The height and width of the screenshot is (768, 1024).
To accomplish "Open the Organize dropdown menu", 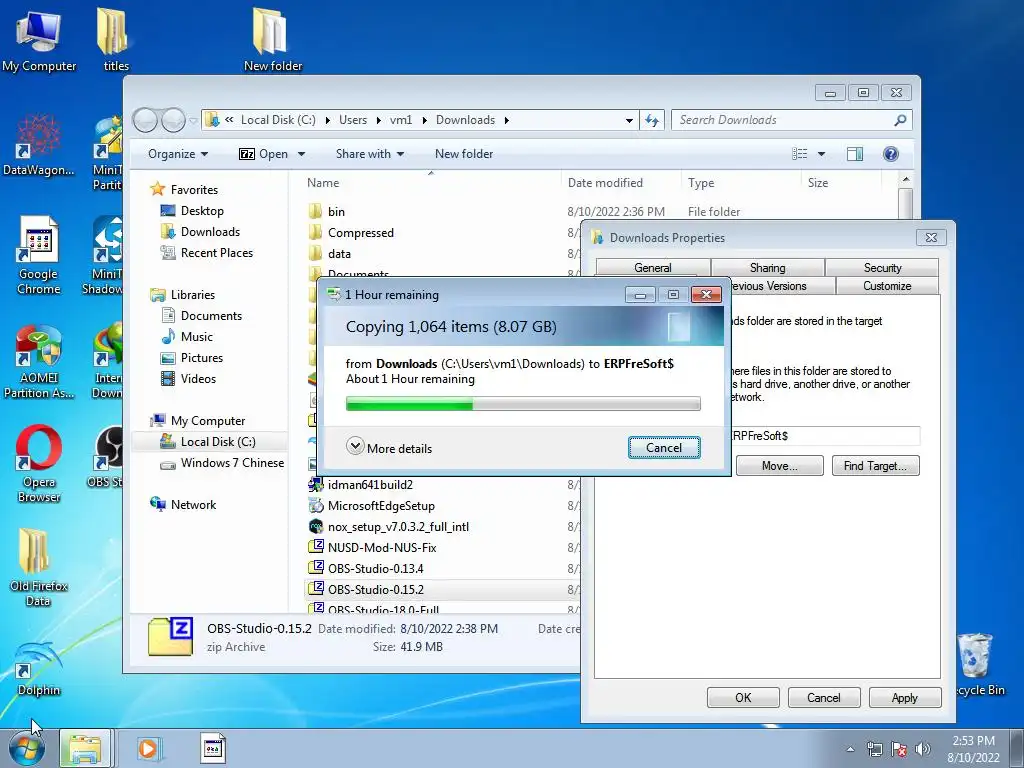I will (178, 154).
